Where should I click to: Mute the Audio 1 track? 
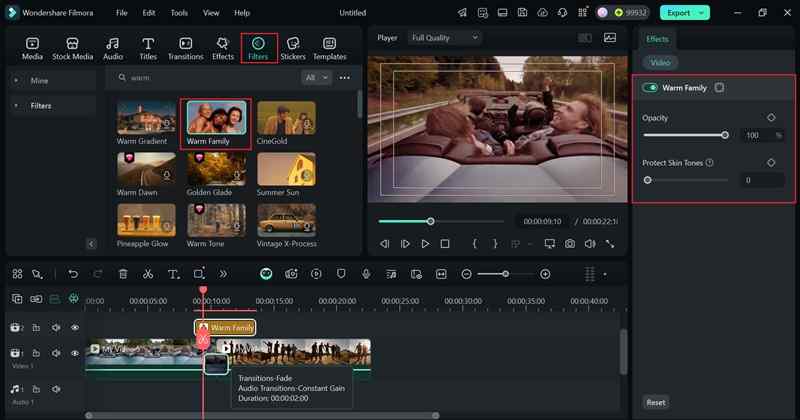[56, 389]
